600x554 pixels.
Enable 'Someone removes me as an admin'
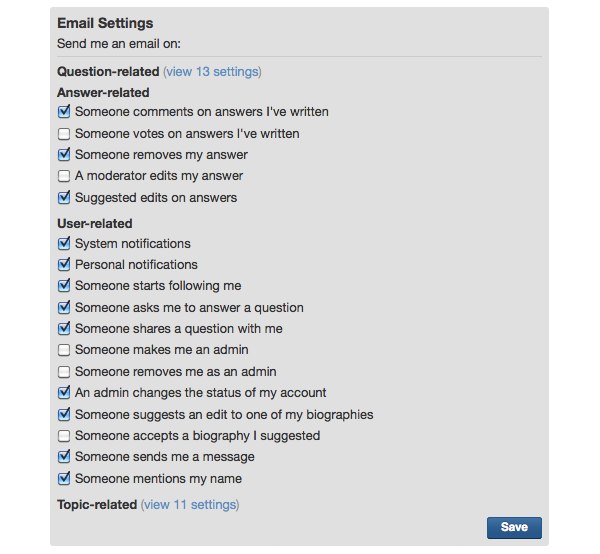[x=65, y=372]
